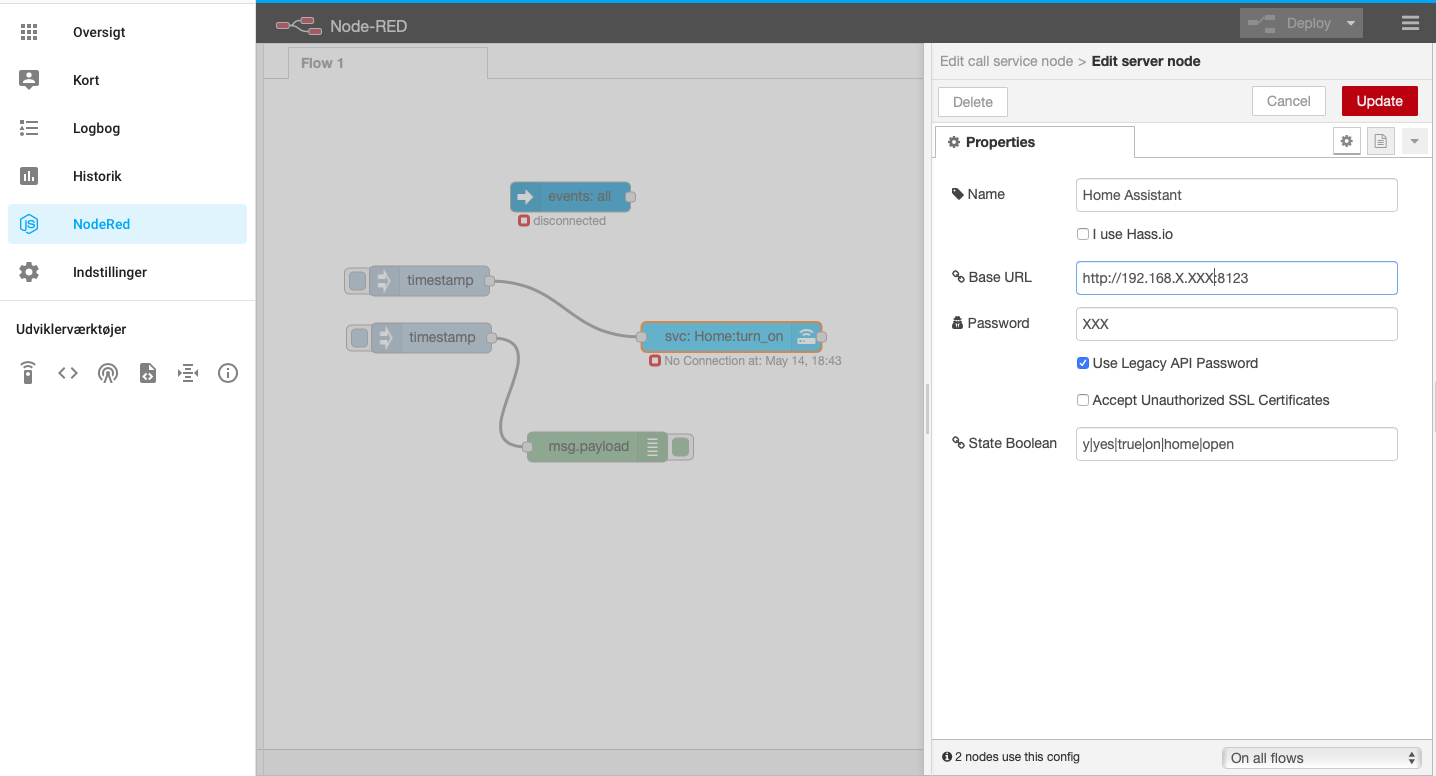Switch to the Flow 1 tab
This screenshot has height=776, width=1436.
click(322, 63)
